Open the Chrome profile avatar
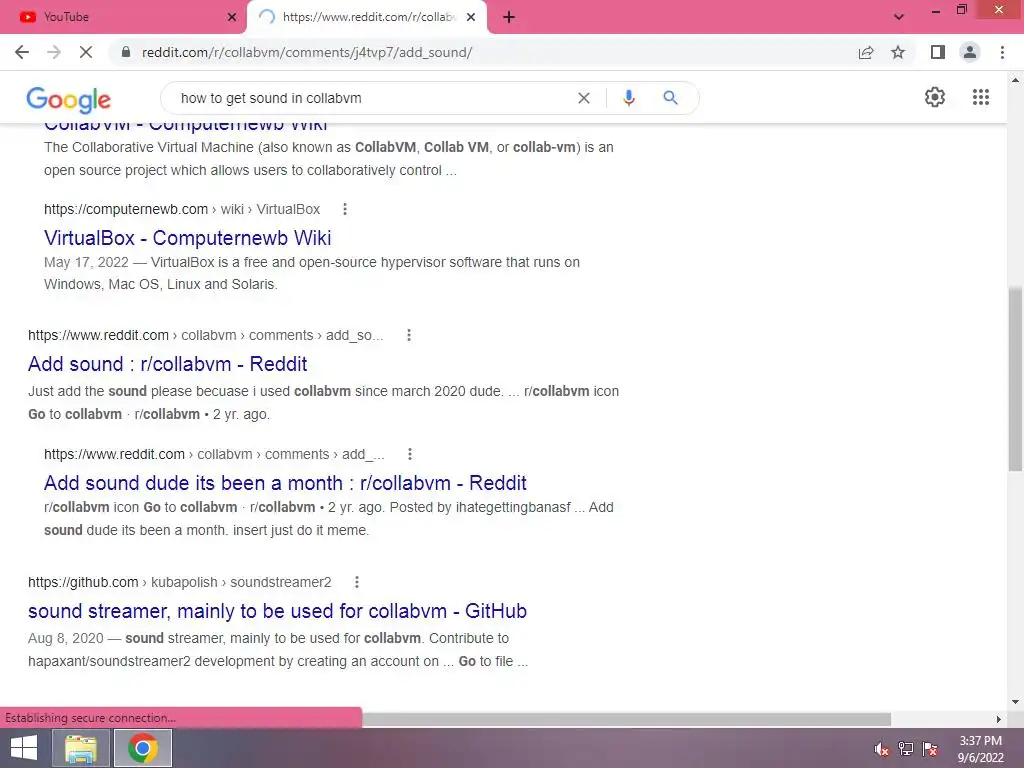Image resolution: width=1024 pixels, height=768 pixels. [x=970, y=52]
